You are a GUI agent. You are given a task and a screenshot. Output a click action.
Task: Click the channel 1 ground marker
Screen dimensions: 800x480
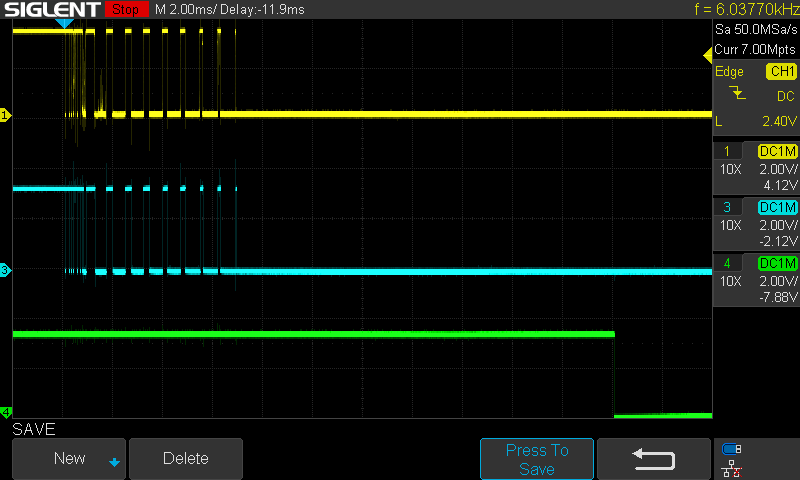point(5,115)
